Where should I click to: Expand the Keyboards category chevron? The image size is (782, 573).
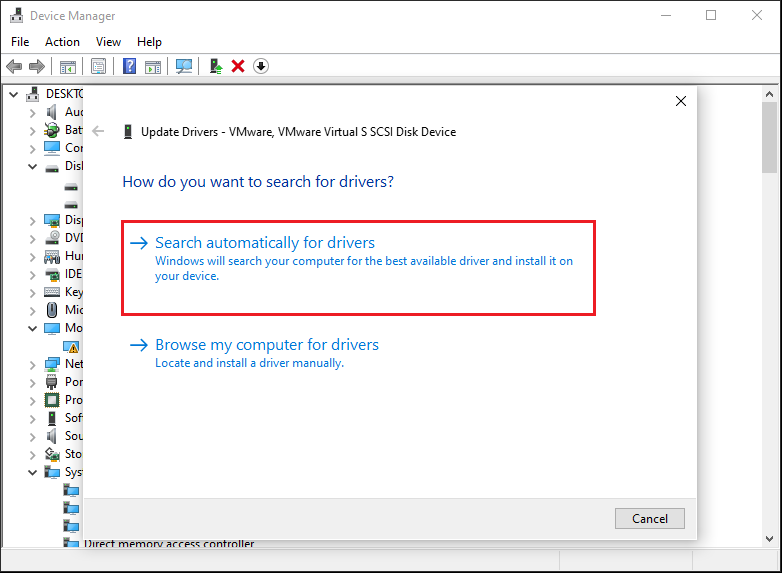(32, 293)
